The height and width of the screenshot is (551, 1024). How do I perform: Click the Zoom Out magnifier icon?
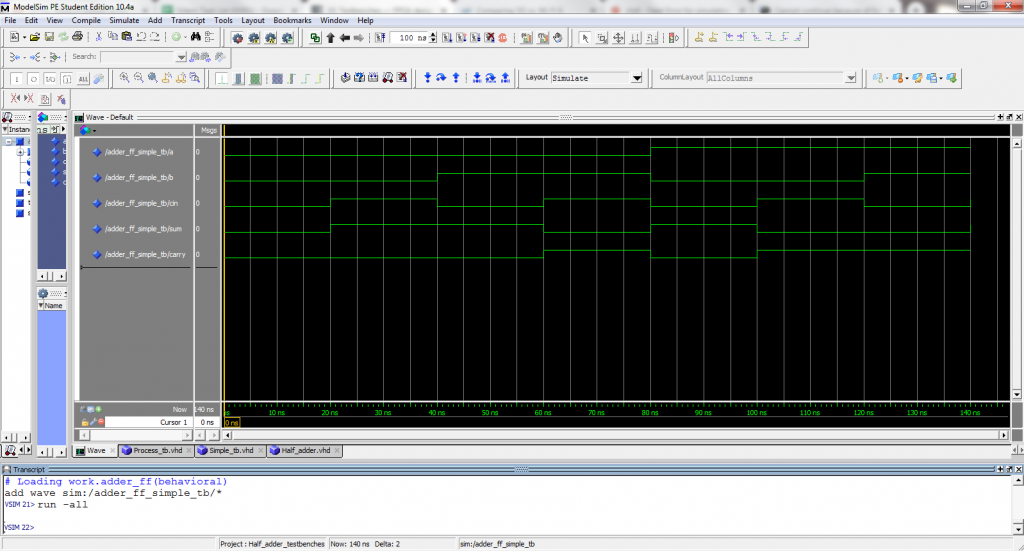(138, 78)
